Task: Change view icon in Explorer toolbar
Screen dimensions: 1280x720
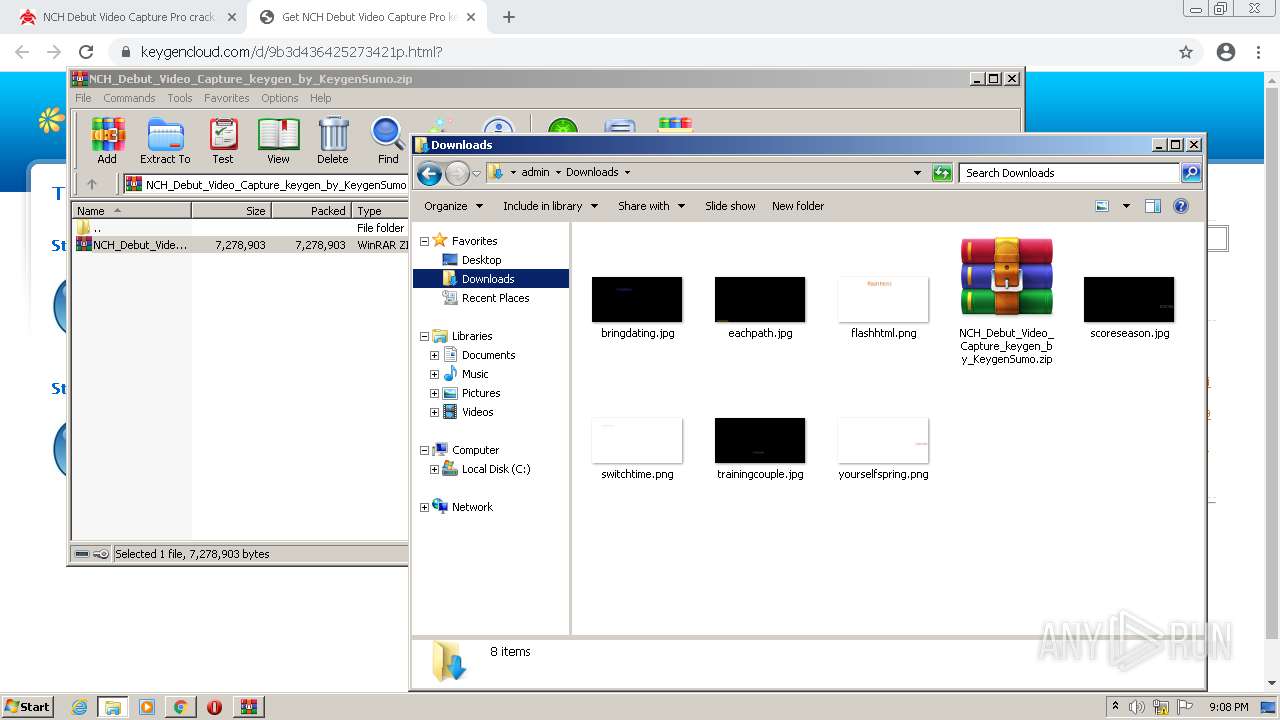Action: pyautogui.click(x=1102, y=206)
